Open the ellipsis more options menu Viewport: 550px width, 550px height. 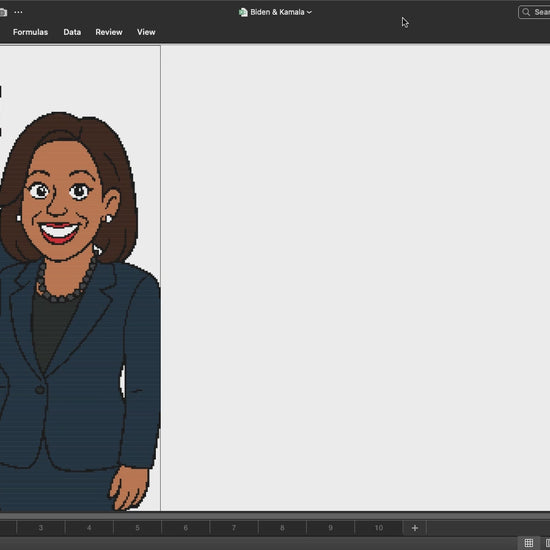click(18, 12)
